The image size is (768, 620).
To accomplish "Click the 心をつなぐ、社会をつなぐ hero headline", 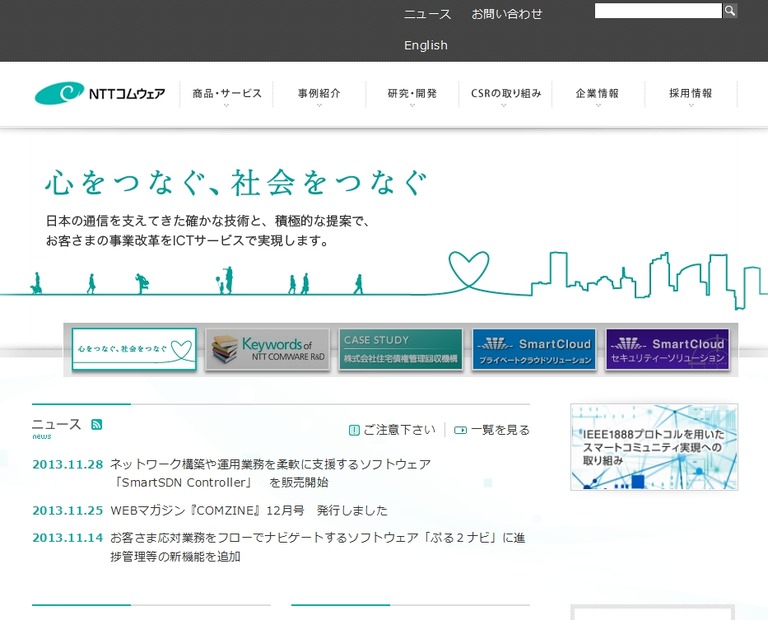I will (236, 182).
